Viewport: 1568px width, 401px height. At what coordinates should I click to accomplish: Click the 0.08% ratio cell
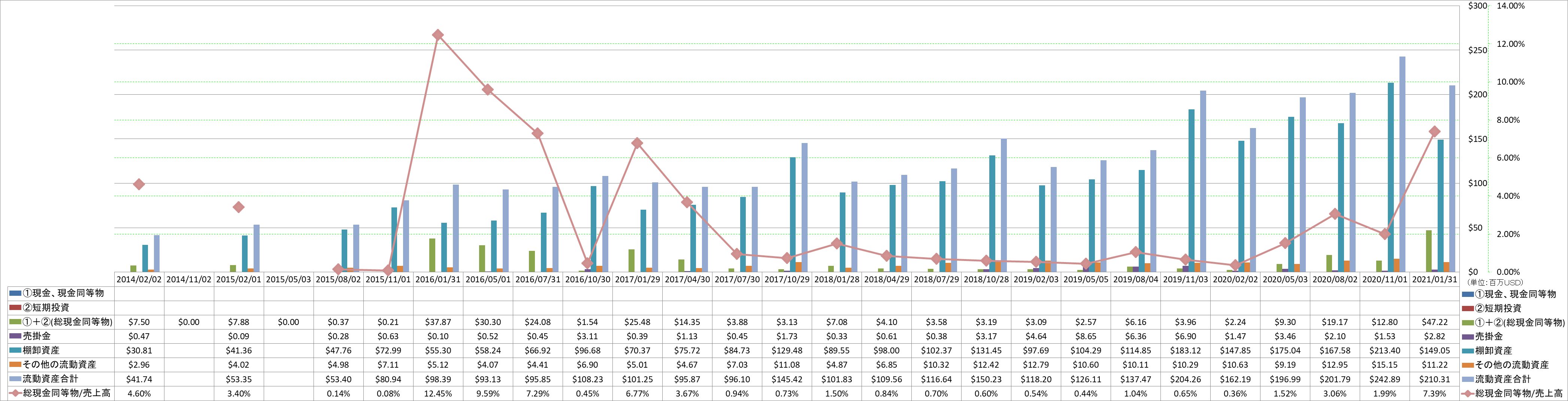[388, 394]
